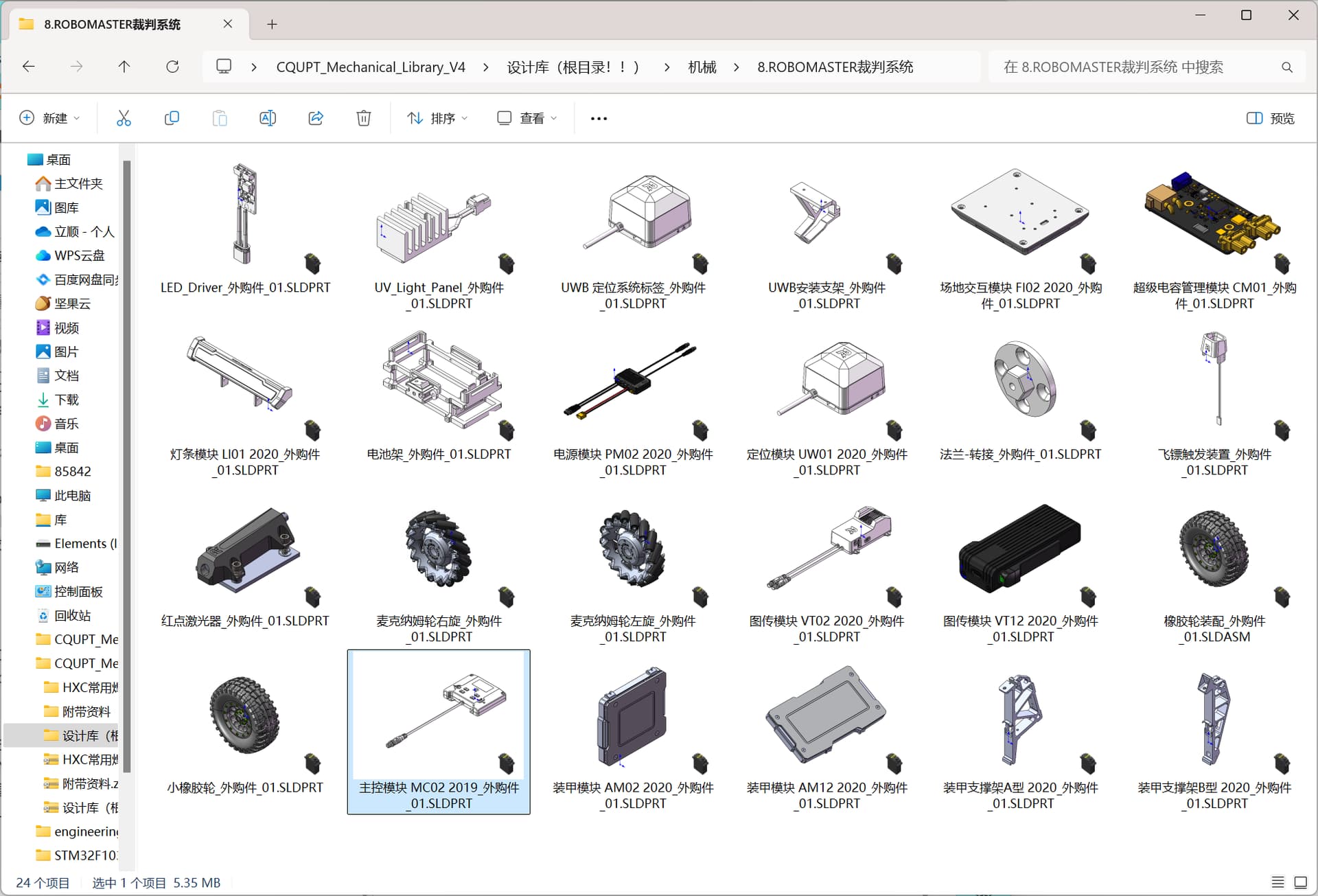Go back with the left arrow

pos(29,67)
